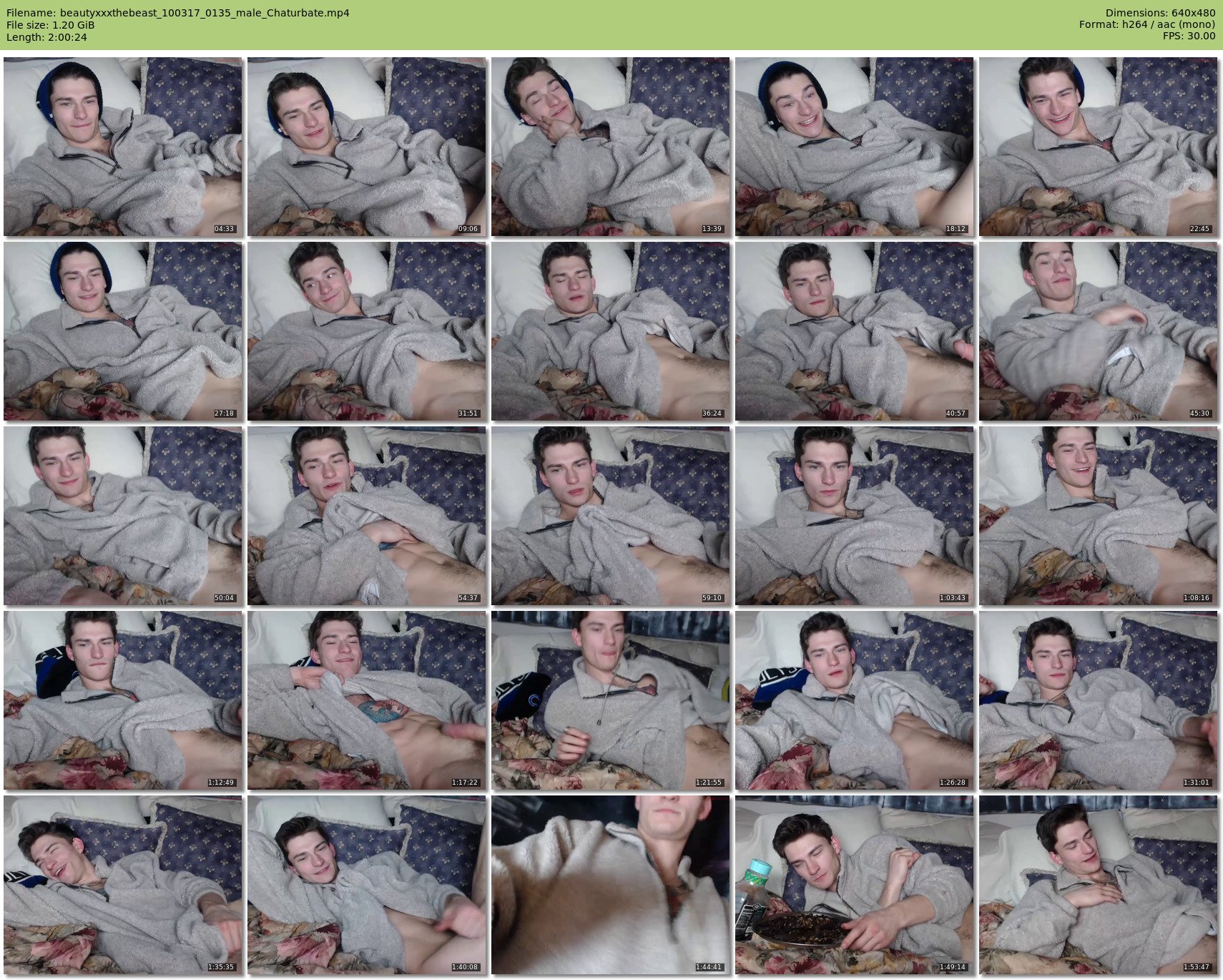Screen dimensions: 1223x980
Task: Select the 'File size: 1.20 GiB' text
Action: coord(50,25)
